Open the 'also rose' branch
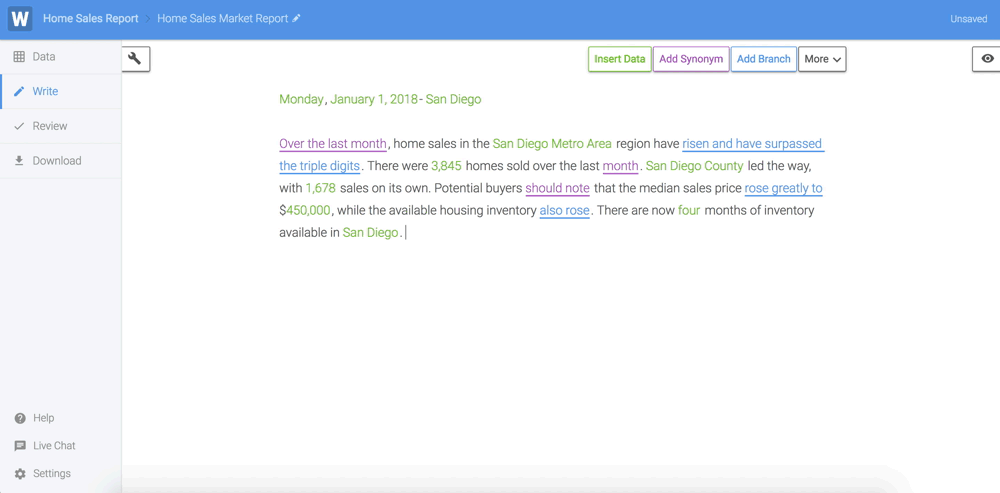 click(564, 210)
